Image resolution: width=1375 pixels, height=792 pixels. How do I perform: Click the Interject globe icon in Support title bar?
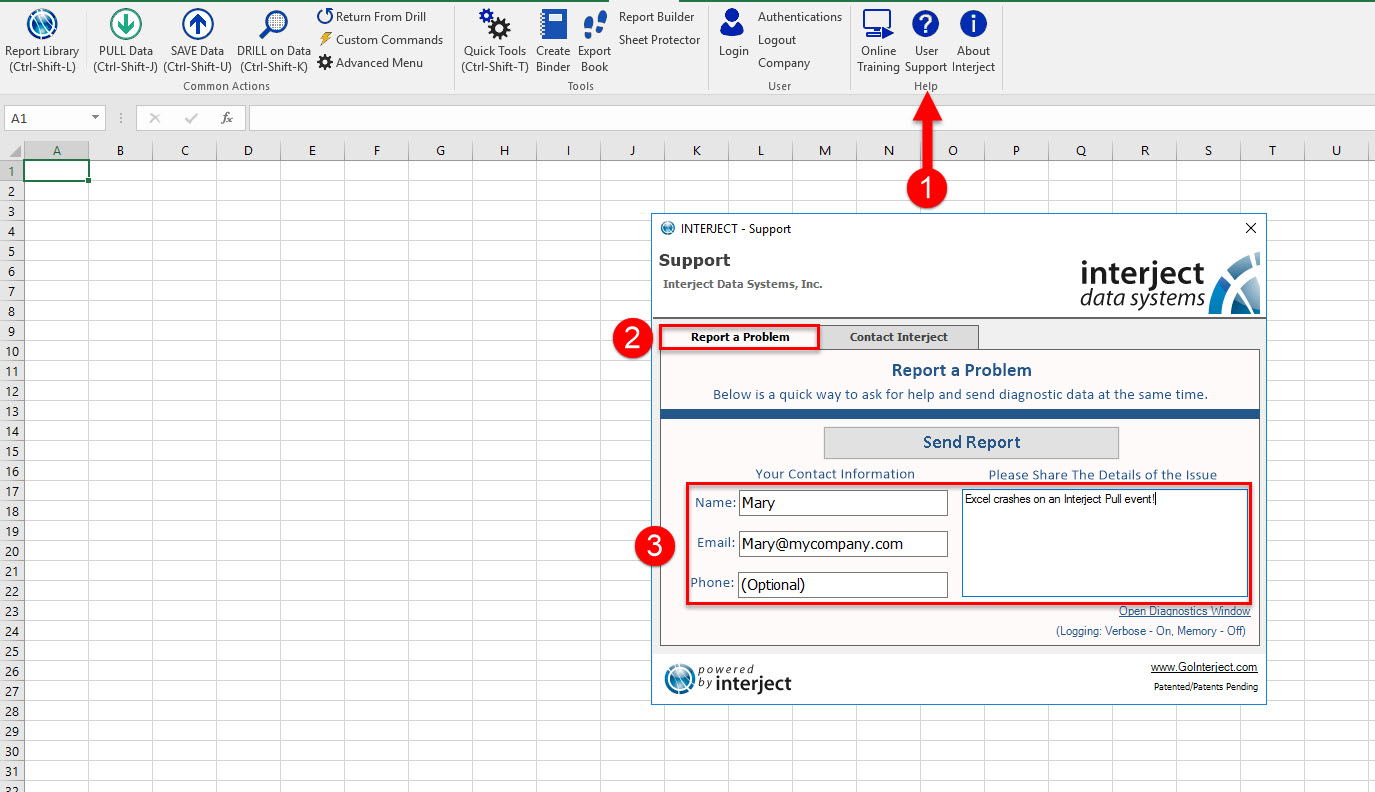coord(668,228)
